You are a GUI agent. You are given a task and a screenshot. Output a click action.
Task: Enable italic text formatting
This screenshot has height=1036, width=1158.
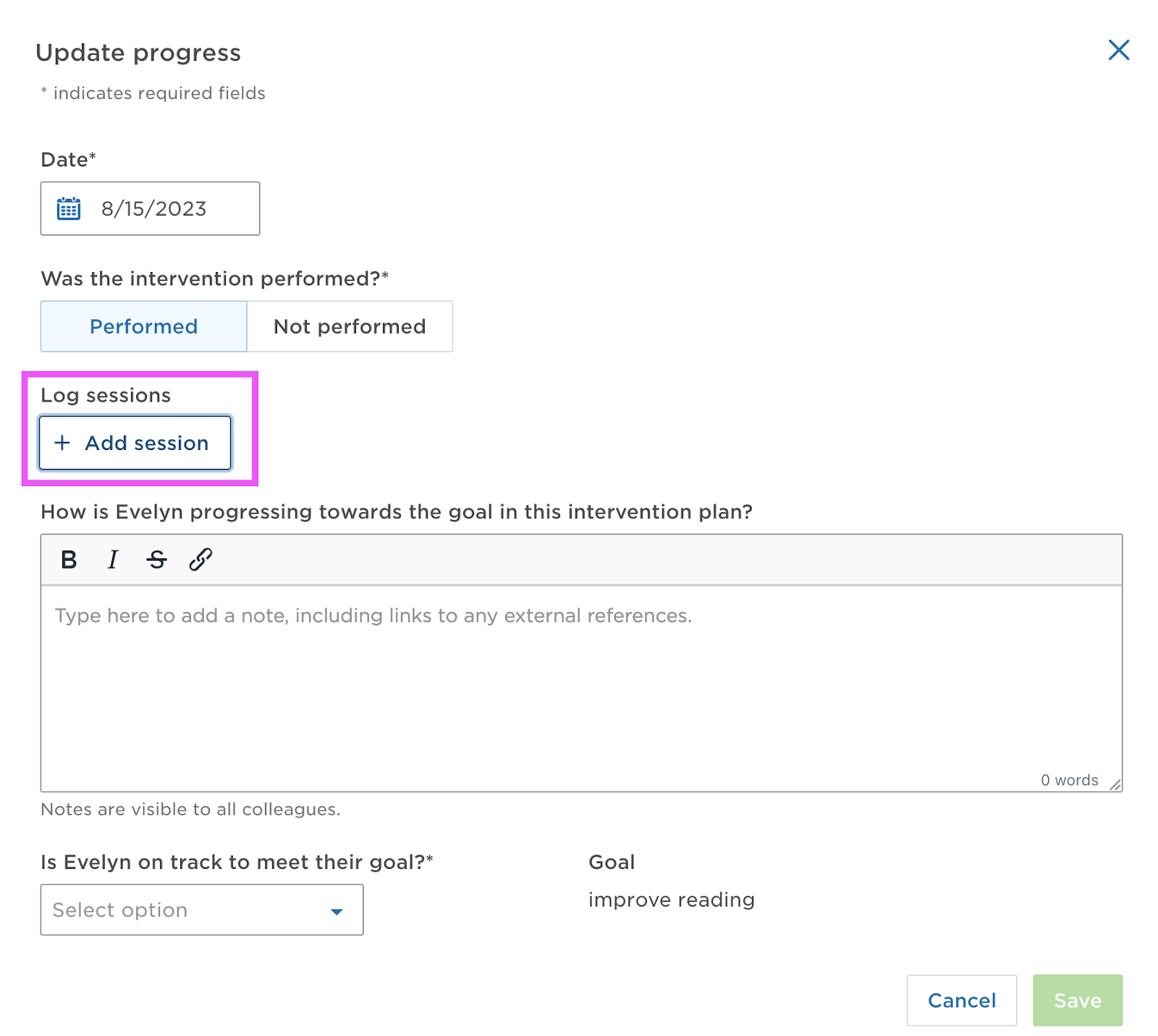click(112, 559)
